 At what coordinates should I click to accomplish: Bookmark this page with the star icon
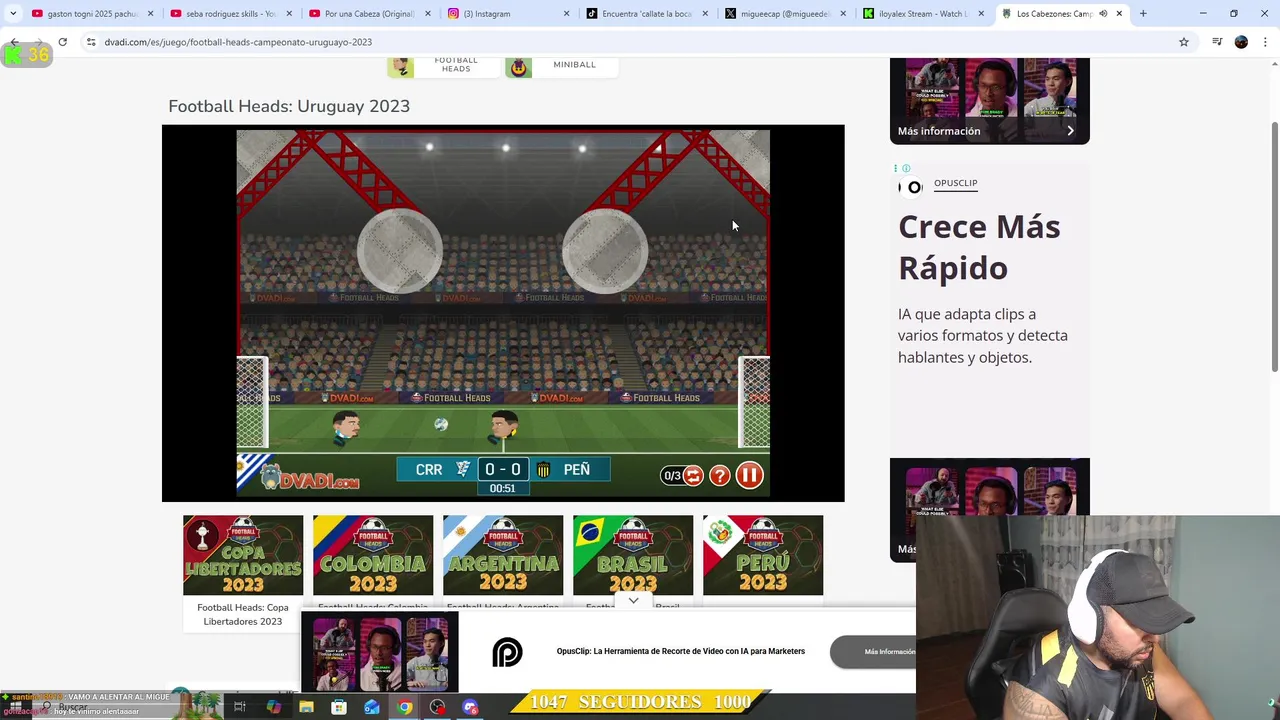(x=1184, y=42)
